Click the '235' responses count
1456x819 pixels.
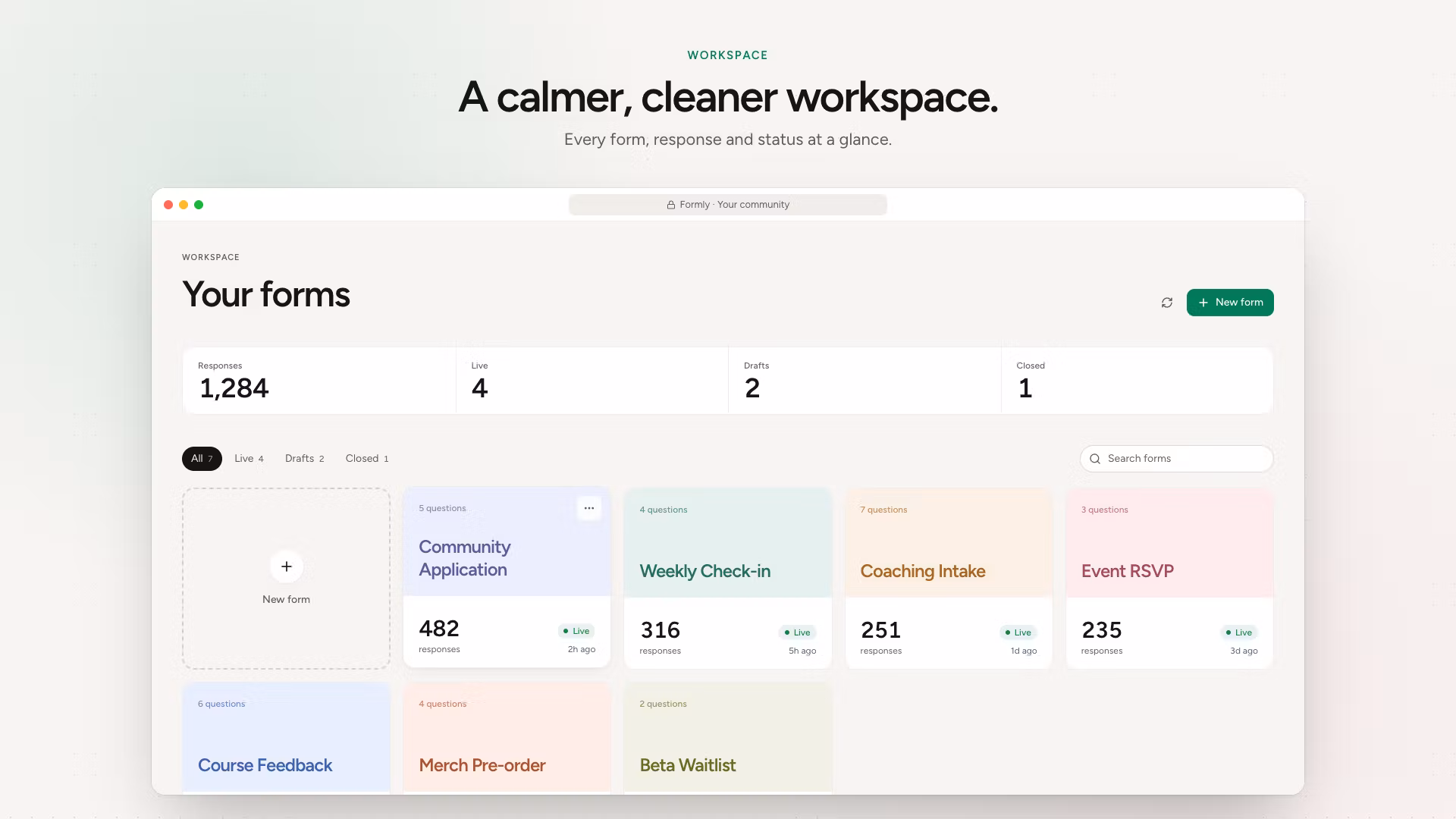pos(1102,630)
